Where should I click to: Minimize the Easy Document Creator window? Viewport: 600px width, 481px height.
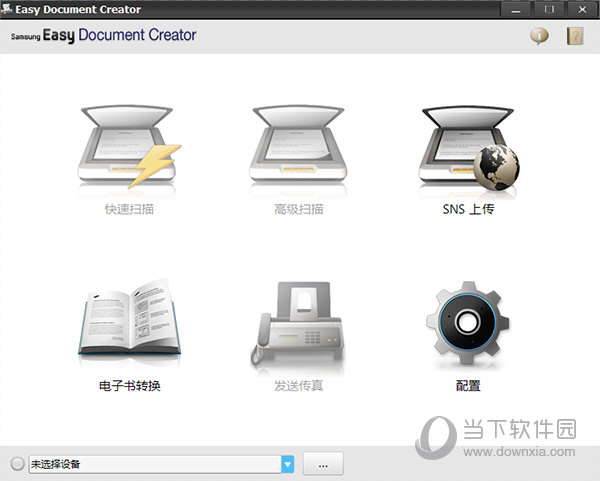point(516,9)
